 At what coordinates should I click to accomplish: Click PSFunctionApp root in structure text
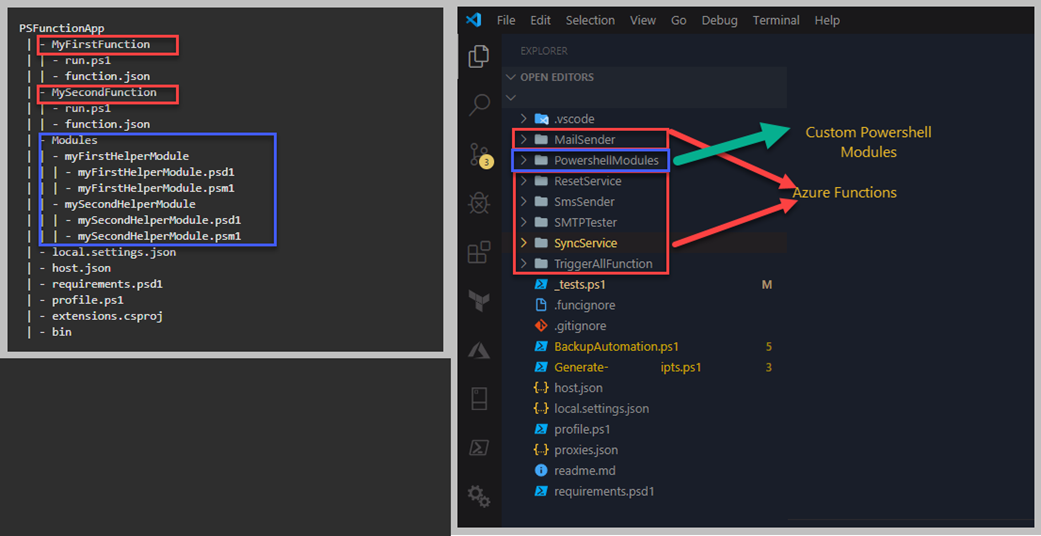click(62, 29)
